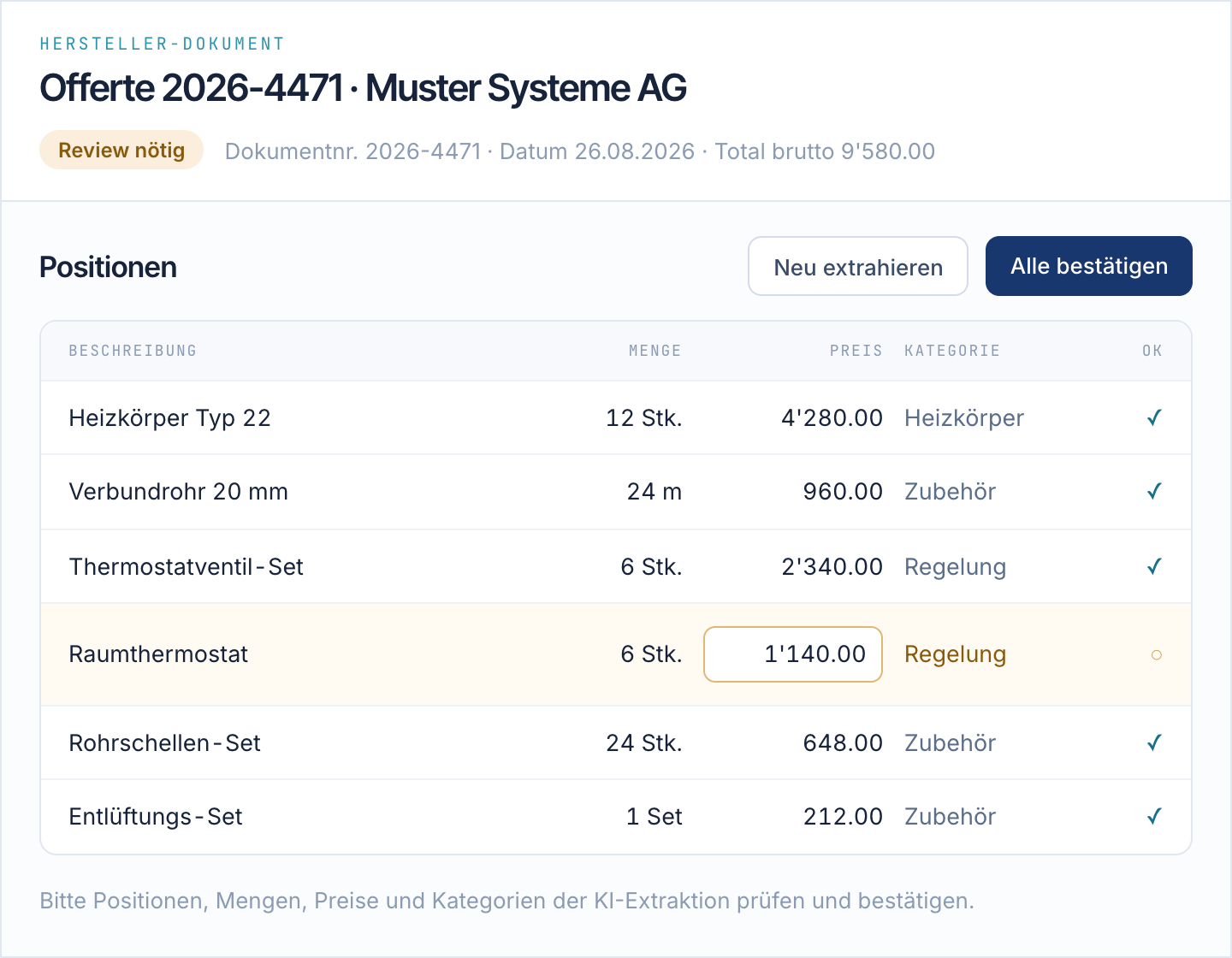Toggle OK checkmark for Verbundrohr 20 mm

click(x=1154, y=491)
